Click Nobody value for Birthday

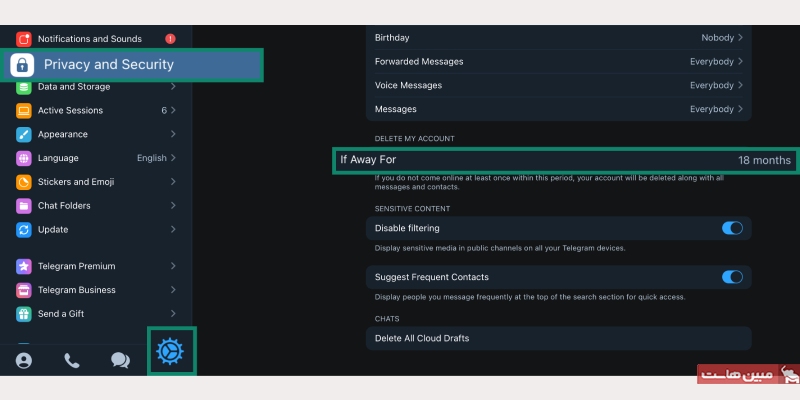[717, 38]
